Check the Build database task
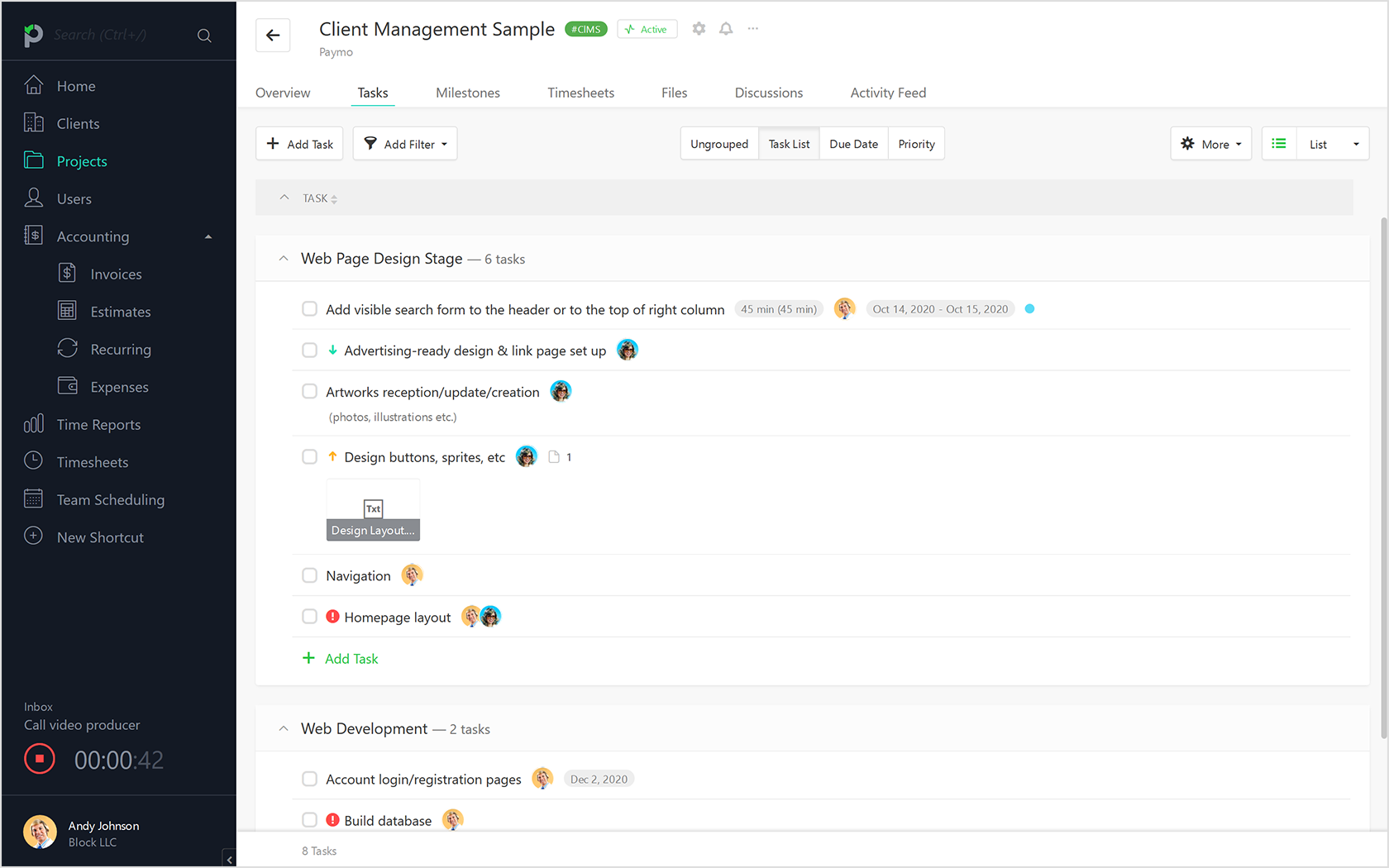 click(x=309, y=820)
